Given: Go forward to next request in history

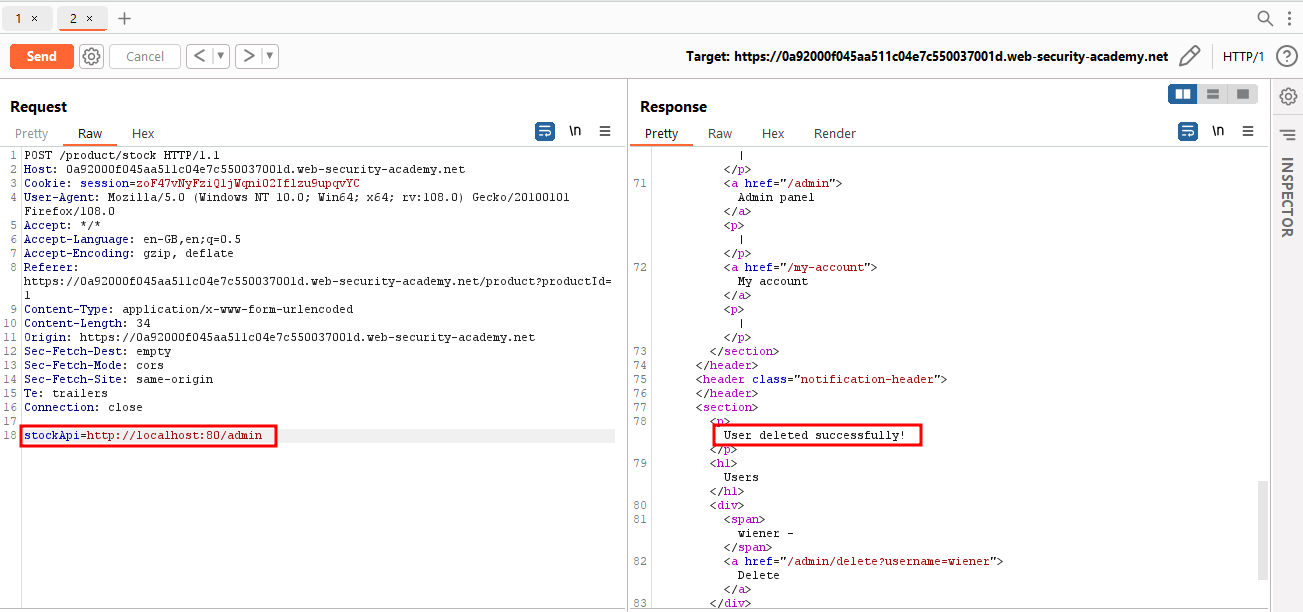Looking at the screenshot, I should click(x=249, y=57).
